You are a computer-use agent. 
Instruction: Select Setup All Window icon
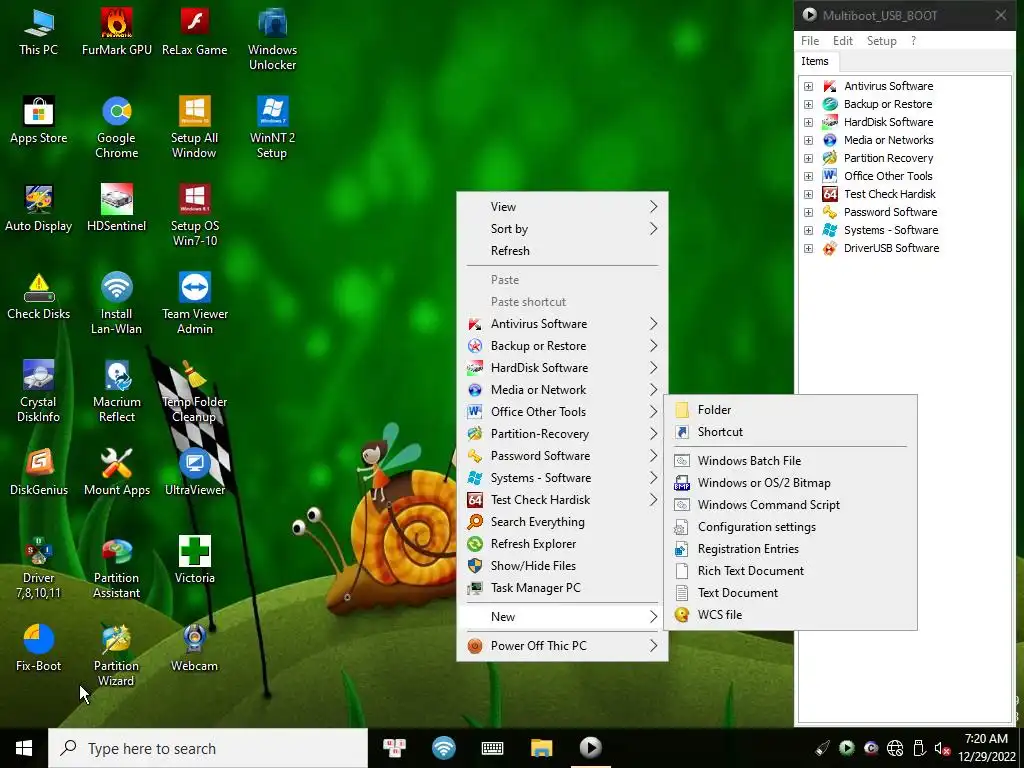coord(195,127)
